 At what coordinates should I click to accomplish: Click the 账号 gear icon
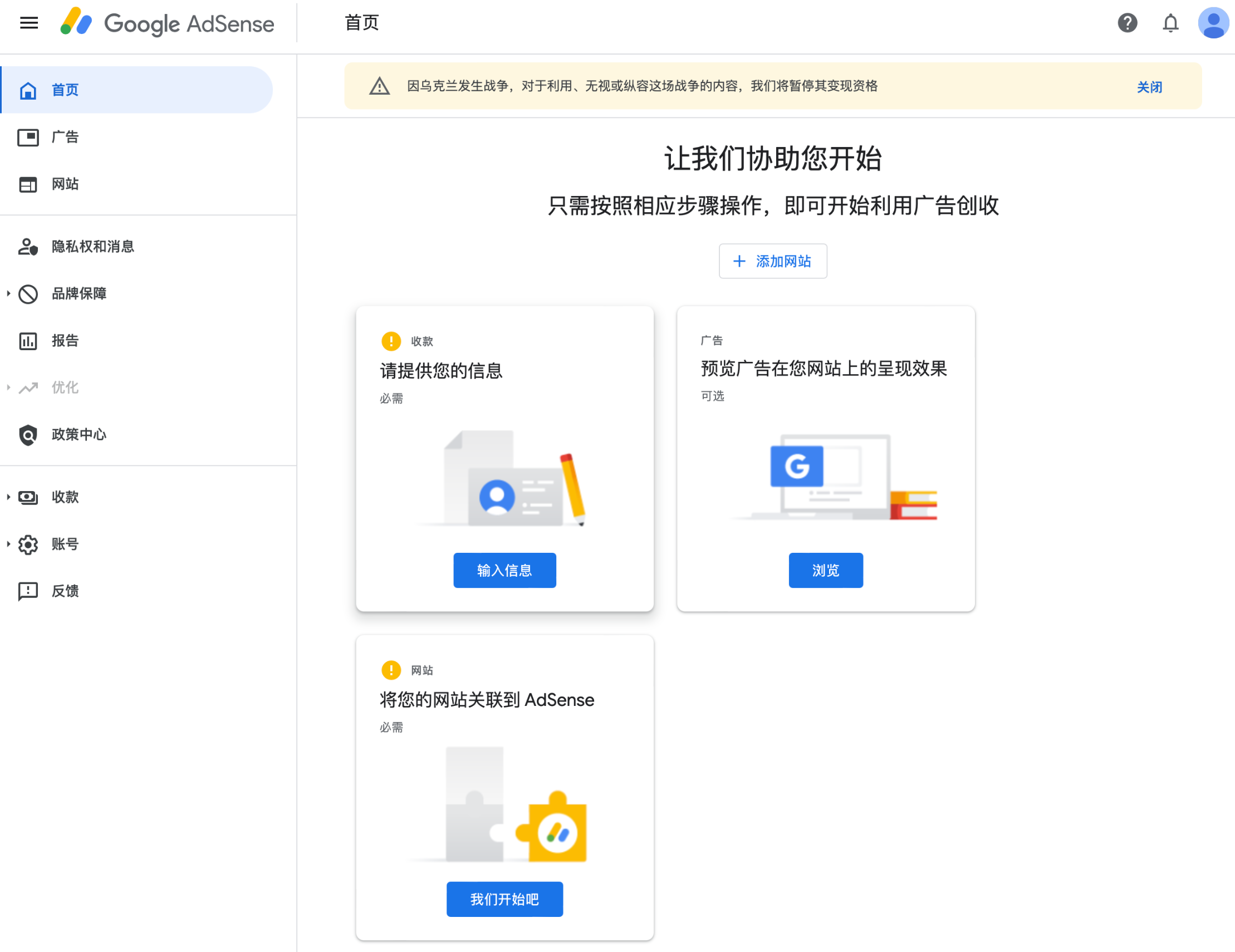(28, 544)
